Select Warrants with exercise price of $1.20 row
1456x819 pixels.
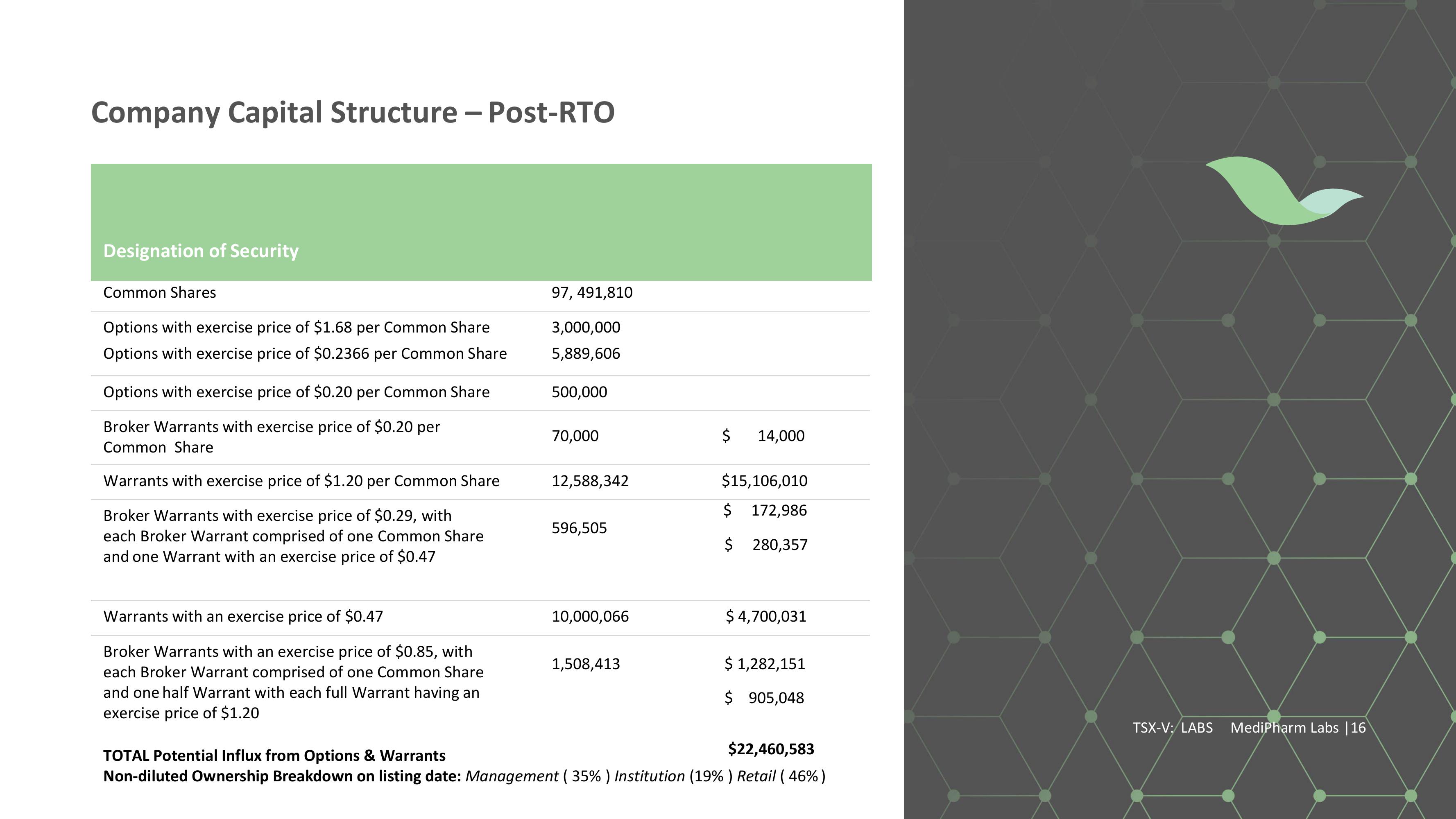pos(301,481)
